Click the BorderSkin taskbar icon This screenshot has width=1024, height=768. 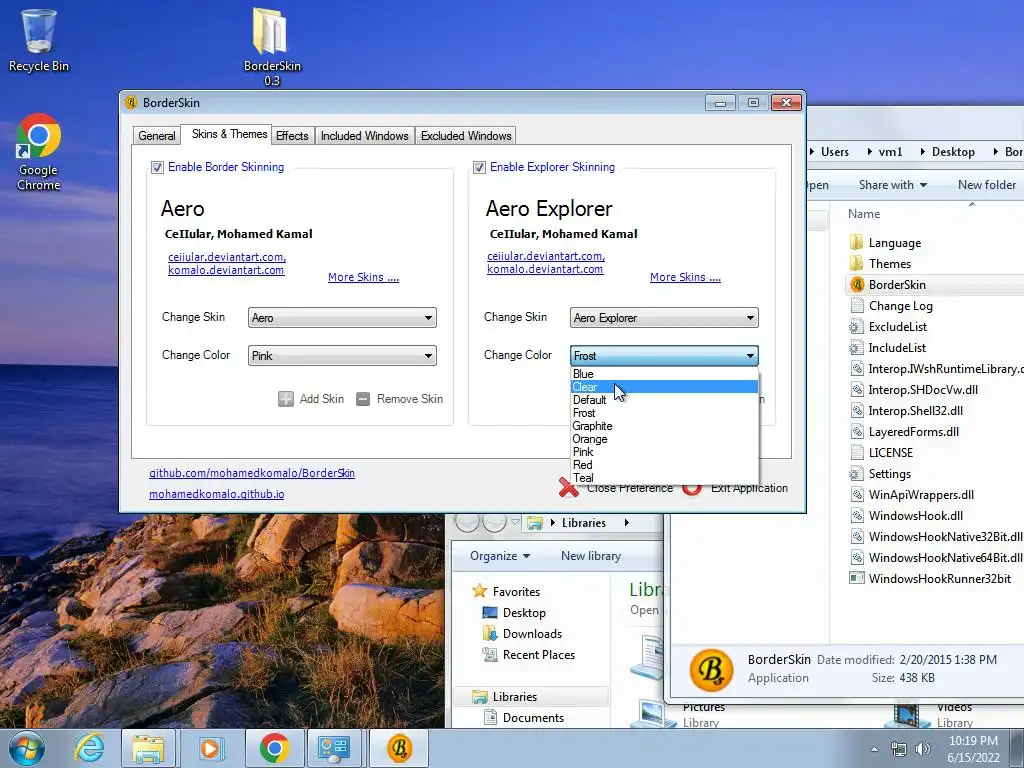click(399, 748)
